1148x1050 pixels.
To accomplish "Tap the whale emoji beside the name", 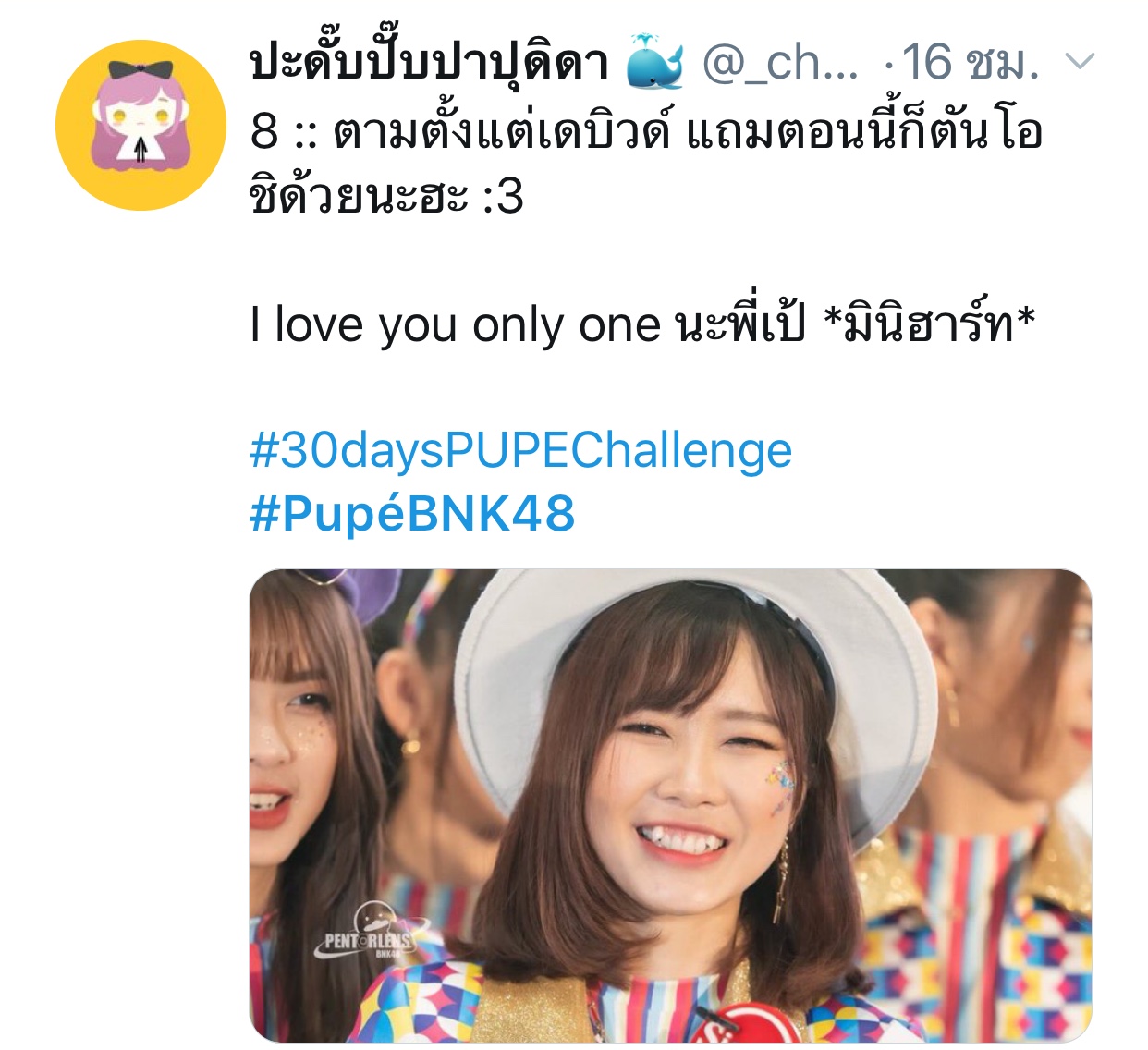I will [x=654, y=62].
